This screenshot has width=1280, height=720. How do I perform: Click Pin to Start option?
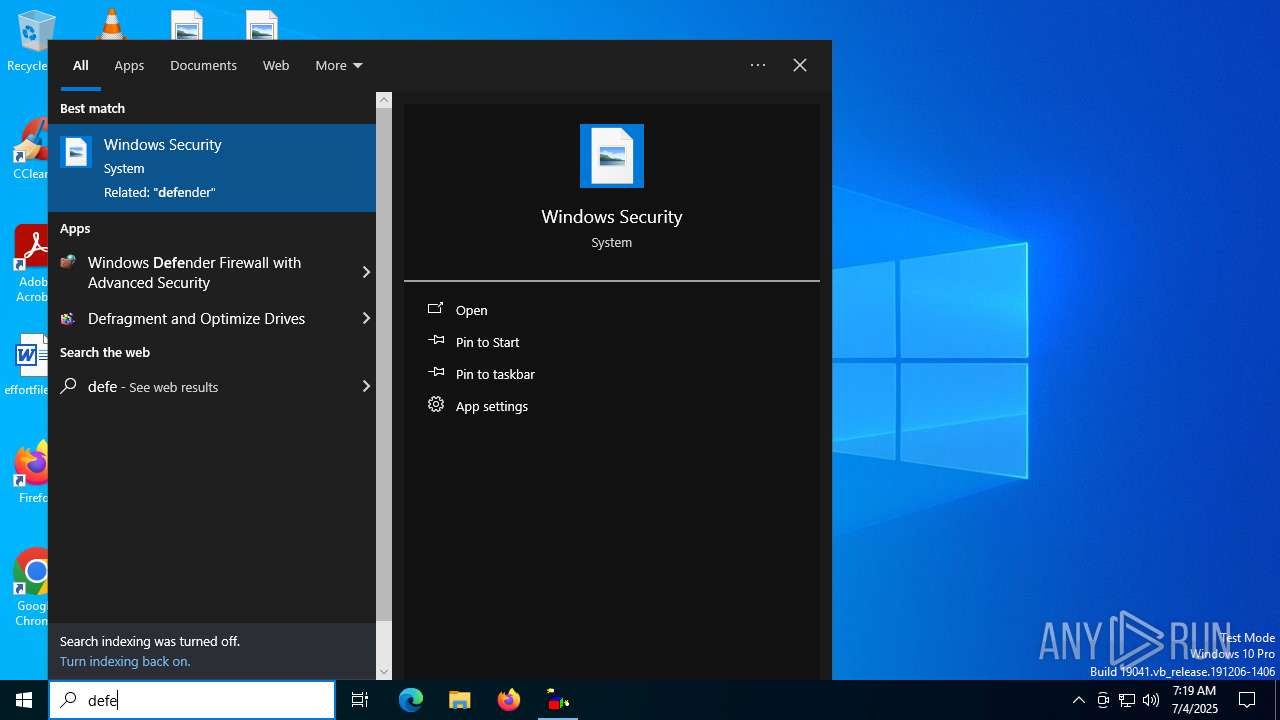pyautogui.click(x=488, y=342)
